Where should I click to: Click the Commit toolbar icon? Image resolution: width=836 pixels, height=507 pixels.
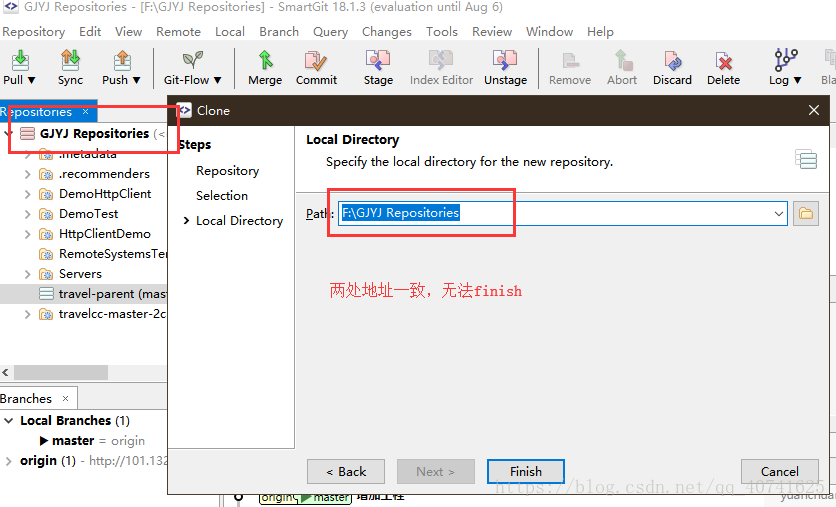[316, 60]
